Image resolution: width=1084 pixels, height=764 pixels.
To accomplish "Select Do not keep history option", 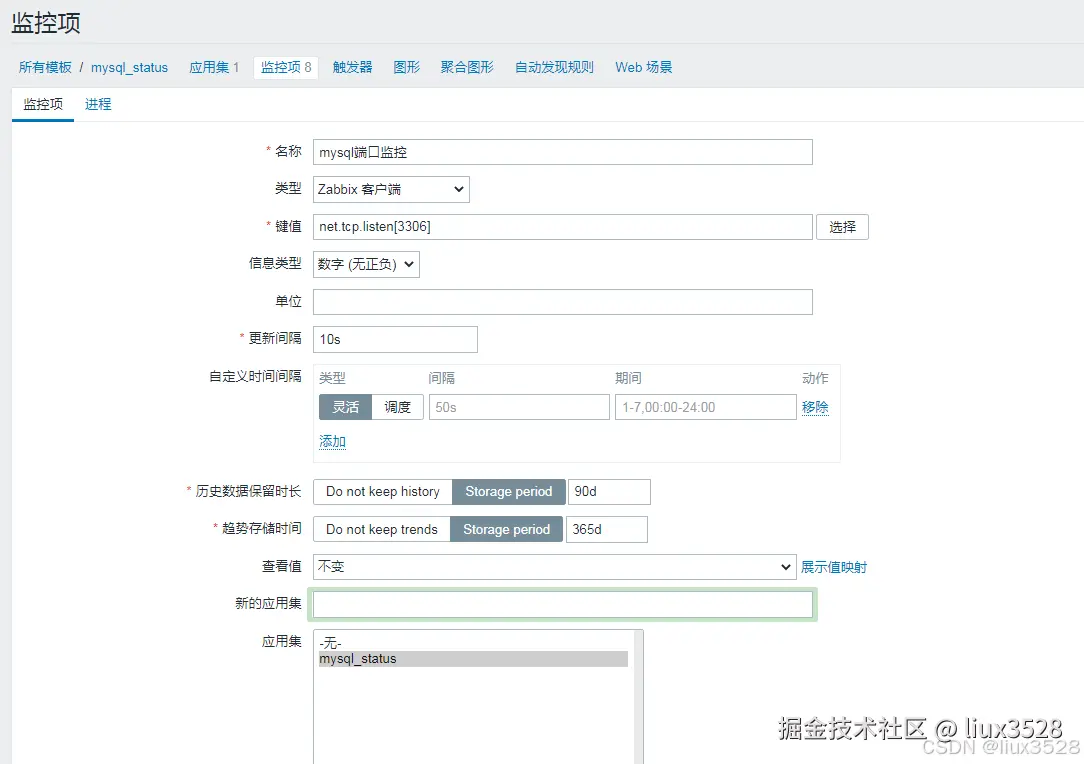I will 380,491.
